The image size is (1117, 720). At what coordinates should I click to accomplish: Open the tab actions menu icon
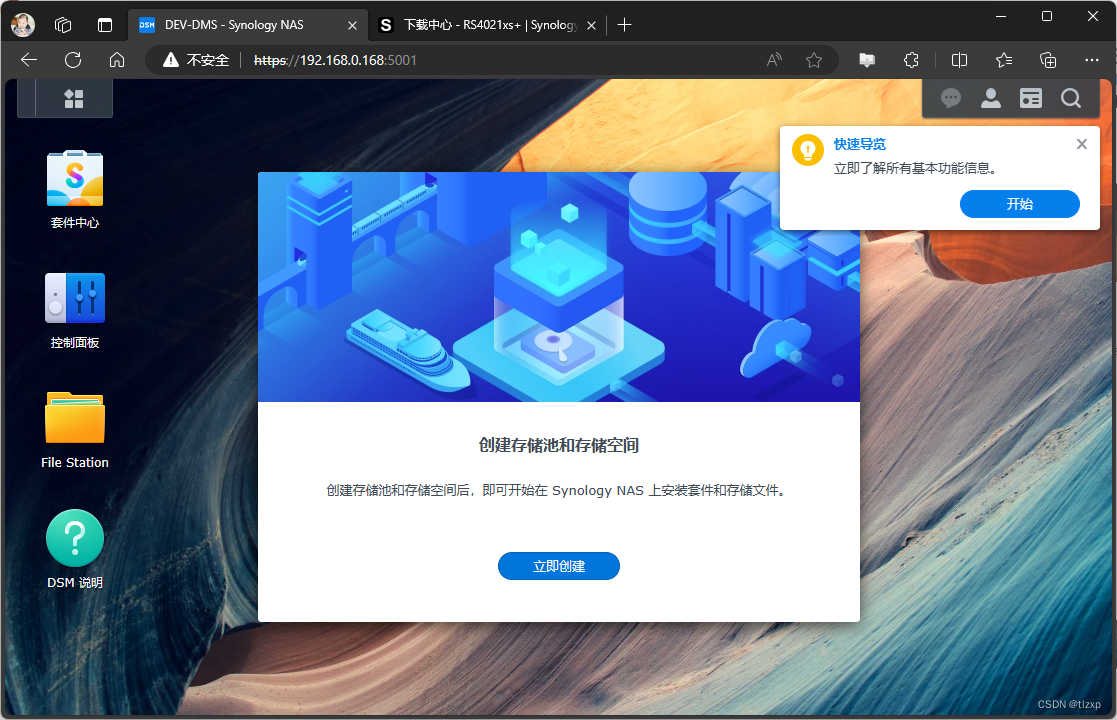105,25
